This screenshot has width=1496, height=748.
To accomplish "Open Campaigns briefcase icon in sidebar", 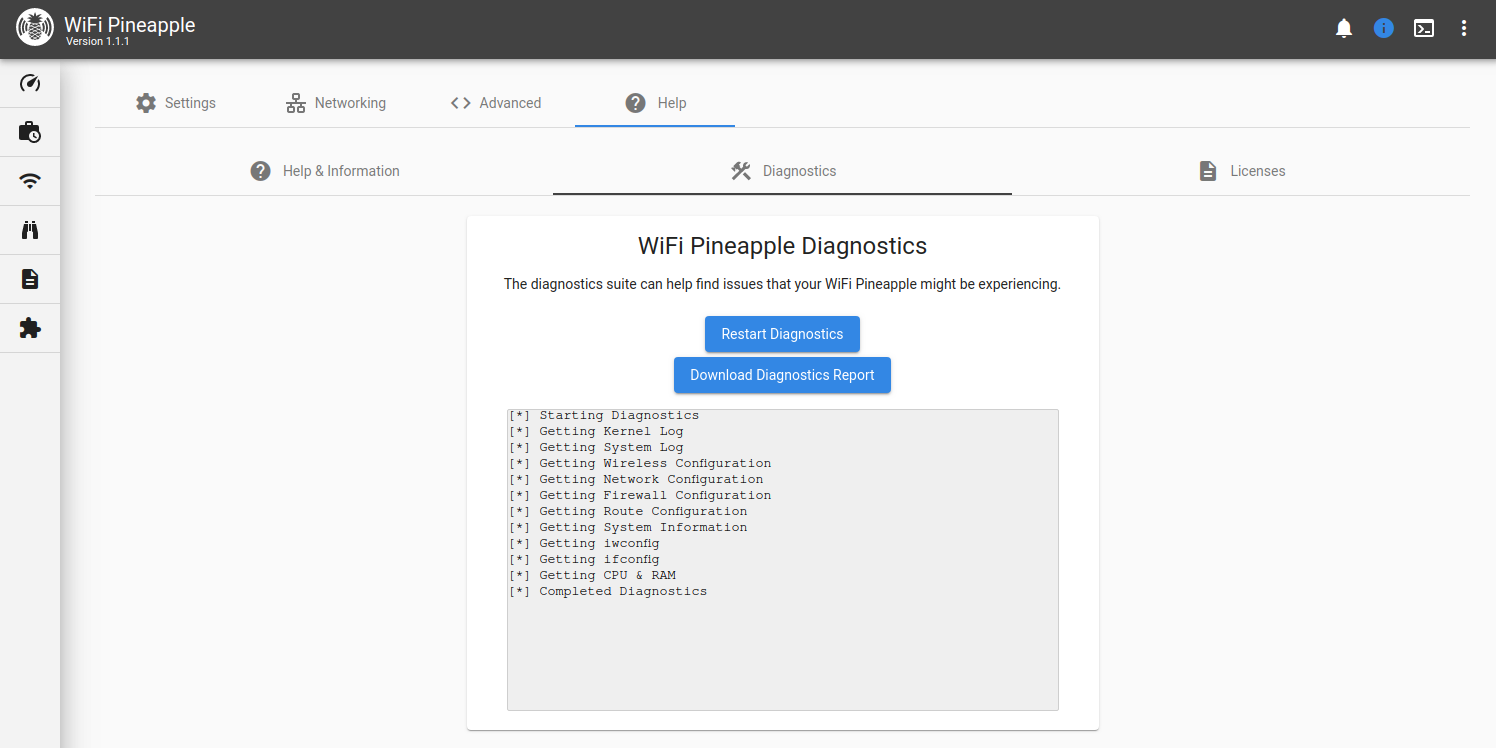I will pos(30,132).
